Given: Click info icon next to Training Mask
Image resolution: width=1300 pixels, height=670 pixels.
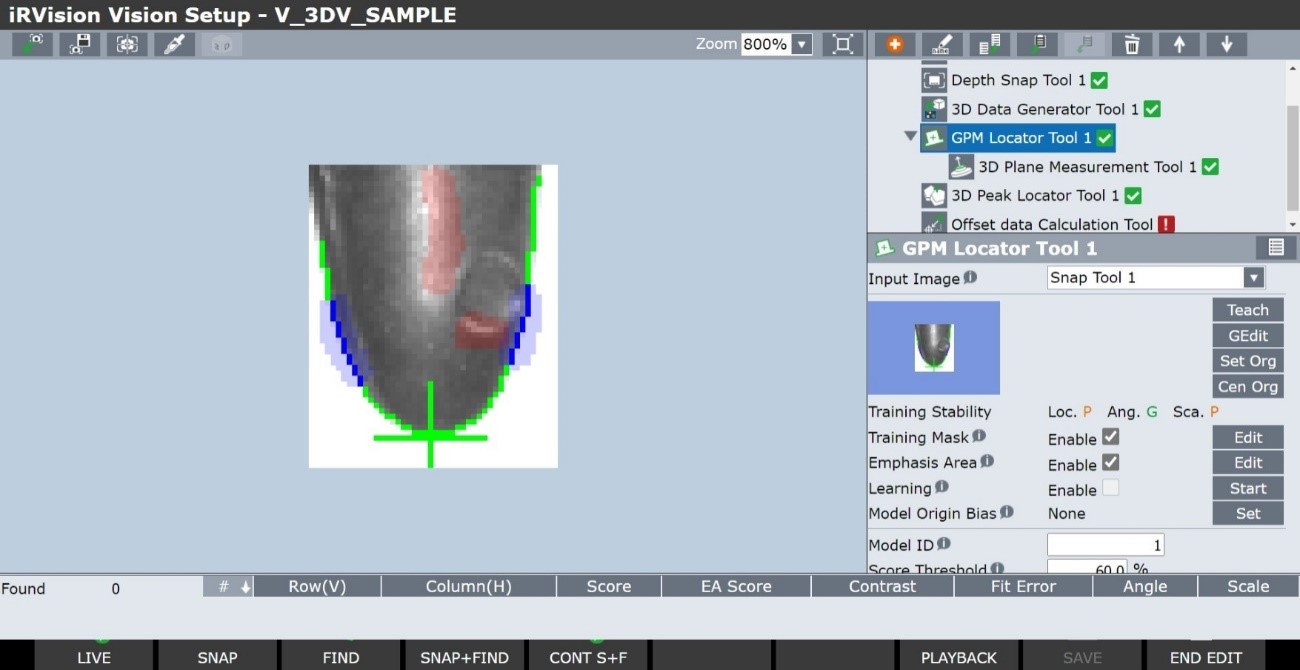Looking at the screenshot, I should click(979, 436).
